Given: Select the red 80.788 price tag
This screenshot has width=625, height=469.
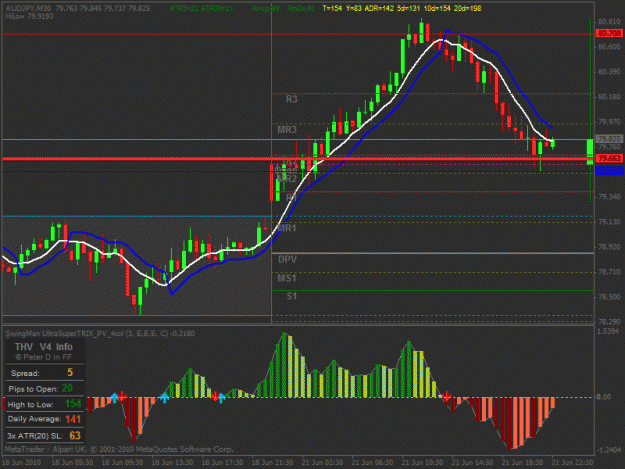Looking at the screenshot, I should click(609, 33).
